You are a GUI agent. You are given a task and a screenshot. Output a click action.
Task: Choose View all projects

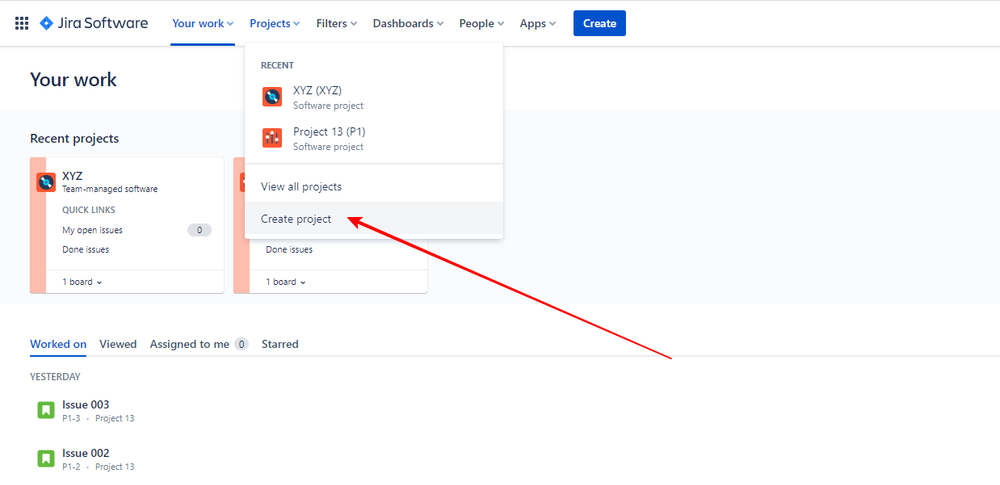coord(374,187)
